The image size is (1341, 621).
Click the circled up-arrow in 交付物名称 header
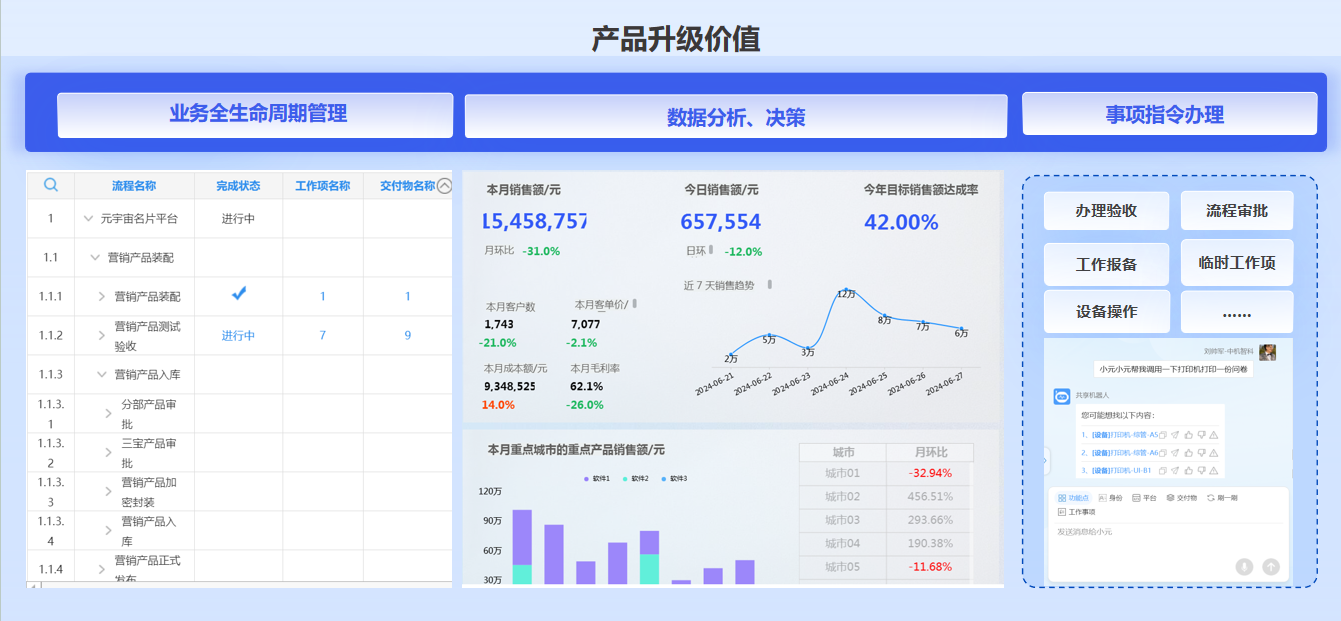(x=444, y=185)
